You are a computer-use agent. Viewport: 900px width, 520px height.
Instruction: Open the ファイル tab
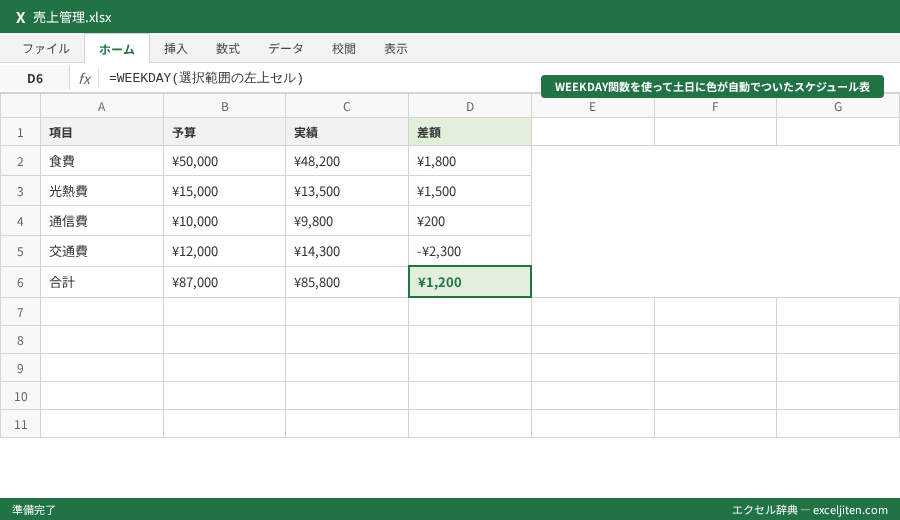(46, 49)
